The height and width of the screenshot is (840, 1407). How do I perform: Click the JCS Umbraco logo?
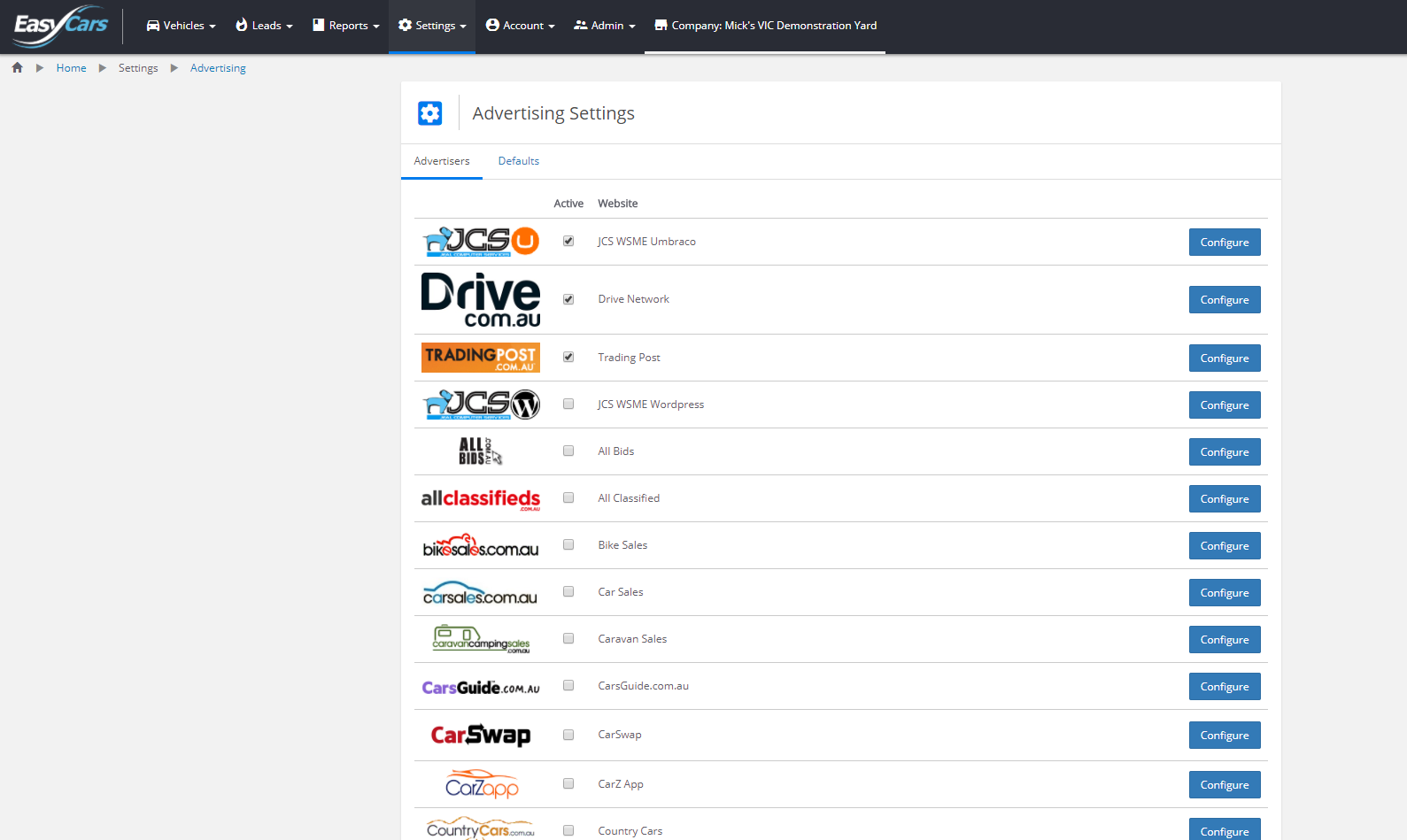(481, 242)
